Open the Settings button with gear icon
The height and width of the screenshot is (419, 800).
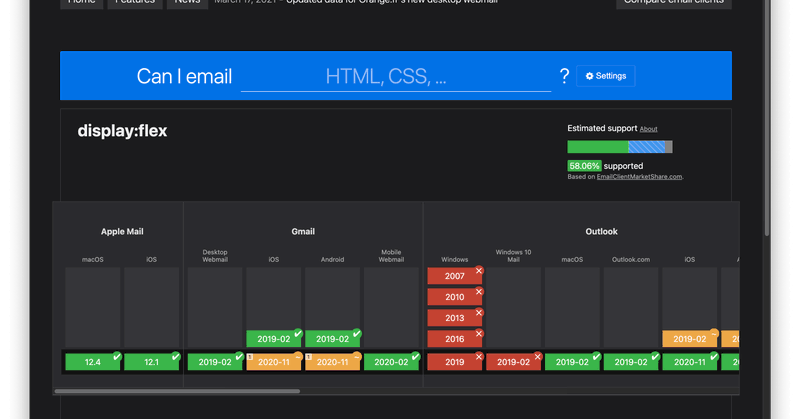click(x=606, y=76)
